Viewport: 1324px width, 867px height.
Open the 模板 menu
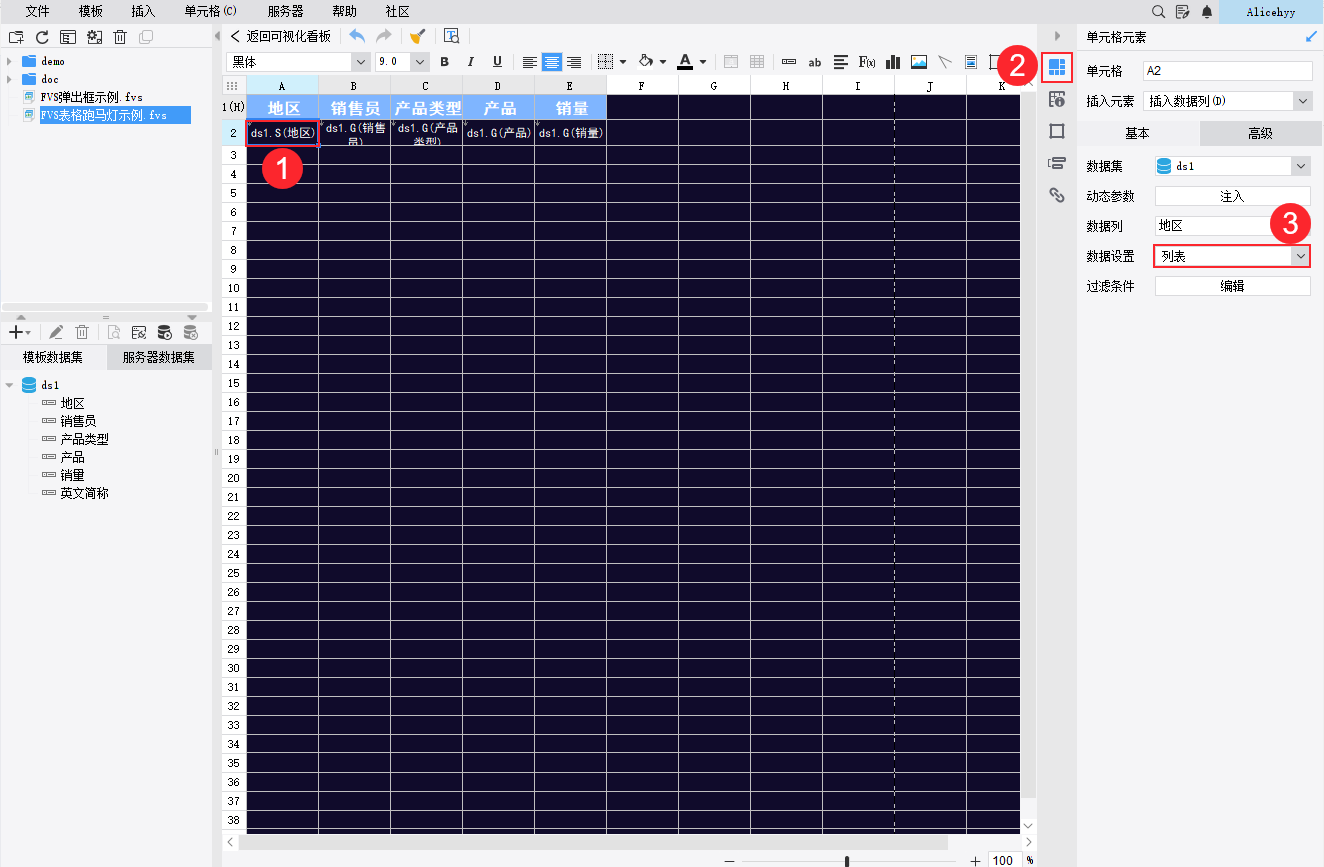(90, 11)
